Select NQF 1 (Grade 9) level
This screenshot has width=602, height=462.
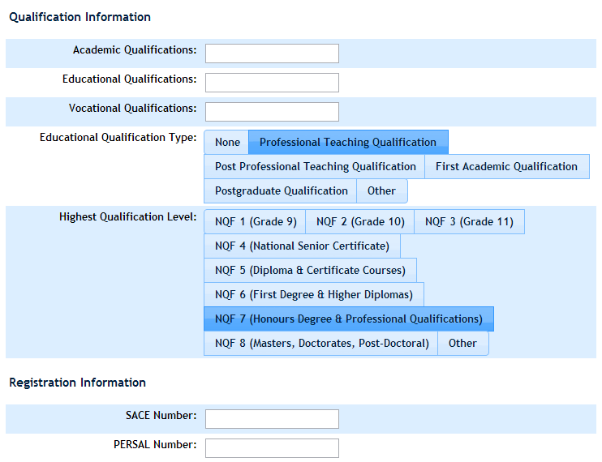pyautogui.click(x=255, y=221)
